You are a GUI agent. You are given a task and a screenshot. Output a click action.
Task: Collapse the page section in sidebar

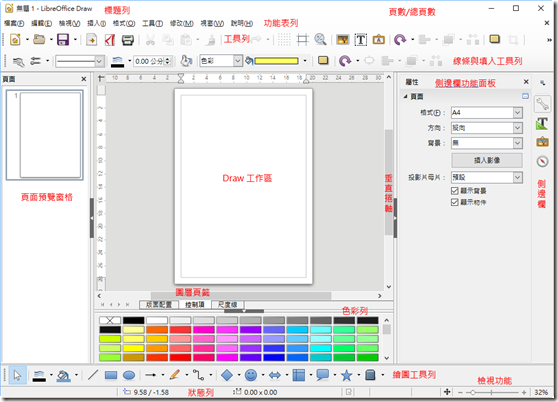(405, 96)
